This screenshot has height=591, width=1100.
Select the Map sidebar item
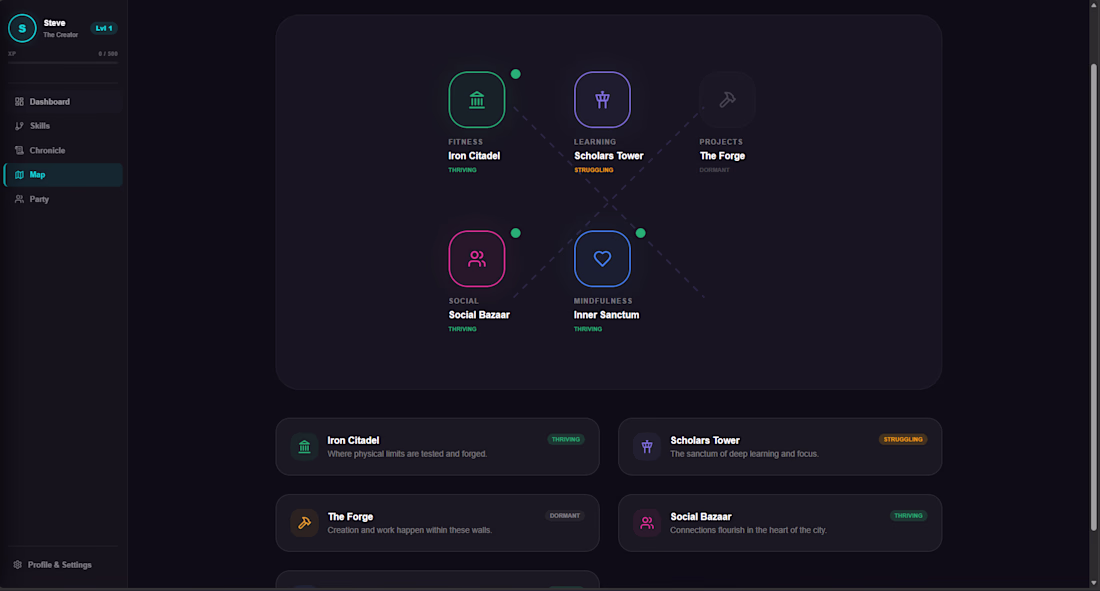pyautogui.click(x=63, y=175)
